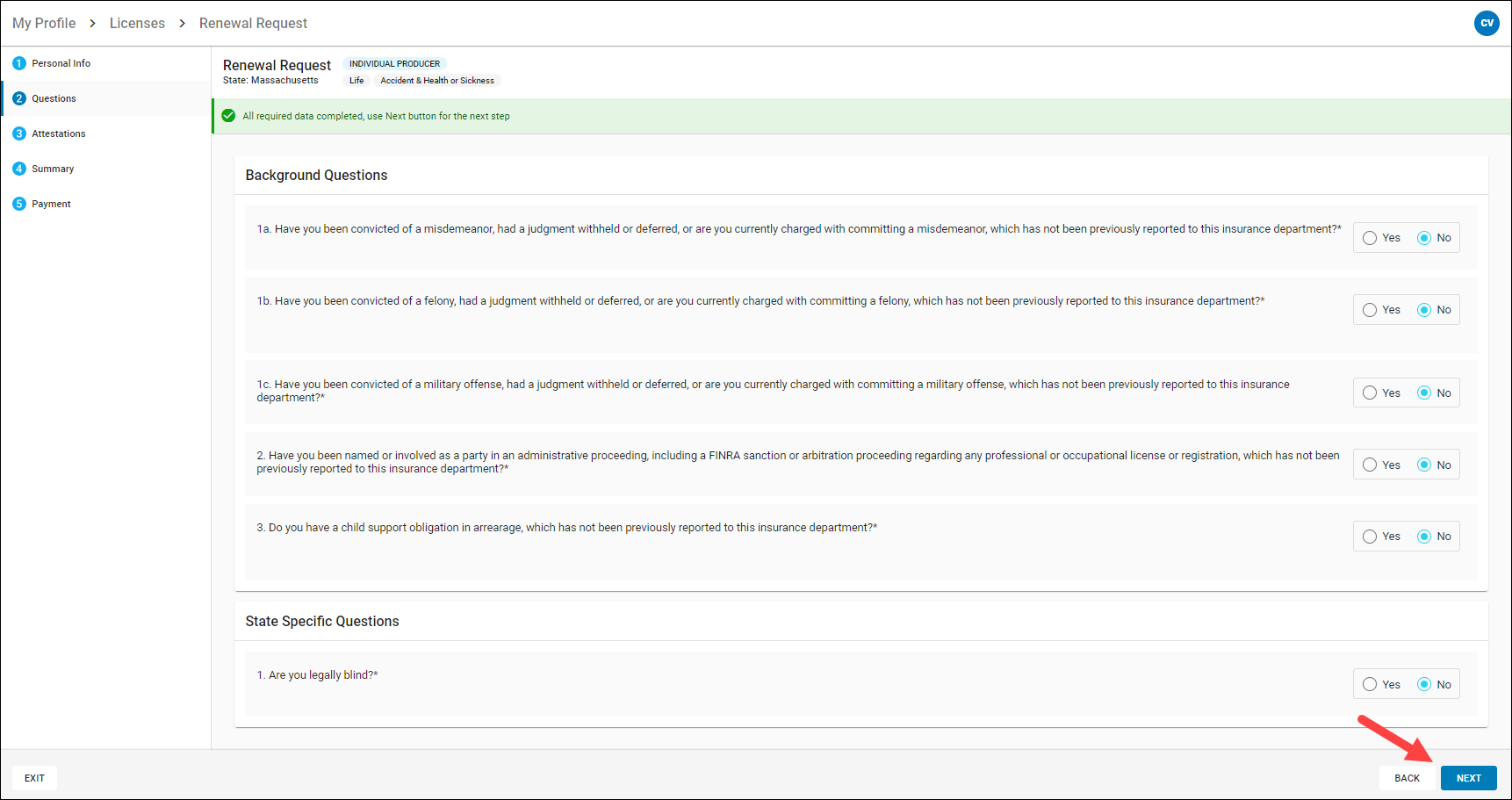Image resolution: width=1512 pixels, height=800 pixels.
Task: Go to My Profile breadcrumb
Action: [44, 23]
